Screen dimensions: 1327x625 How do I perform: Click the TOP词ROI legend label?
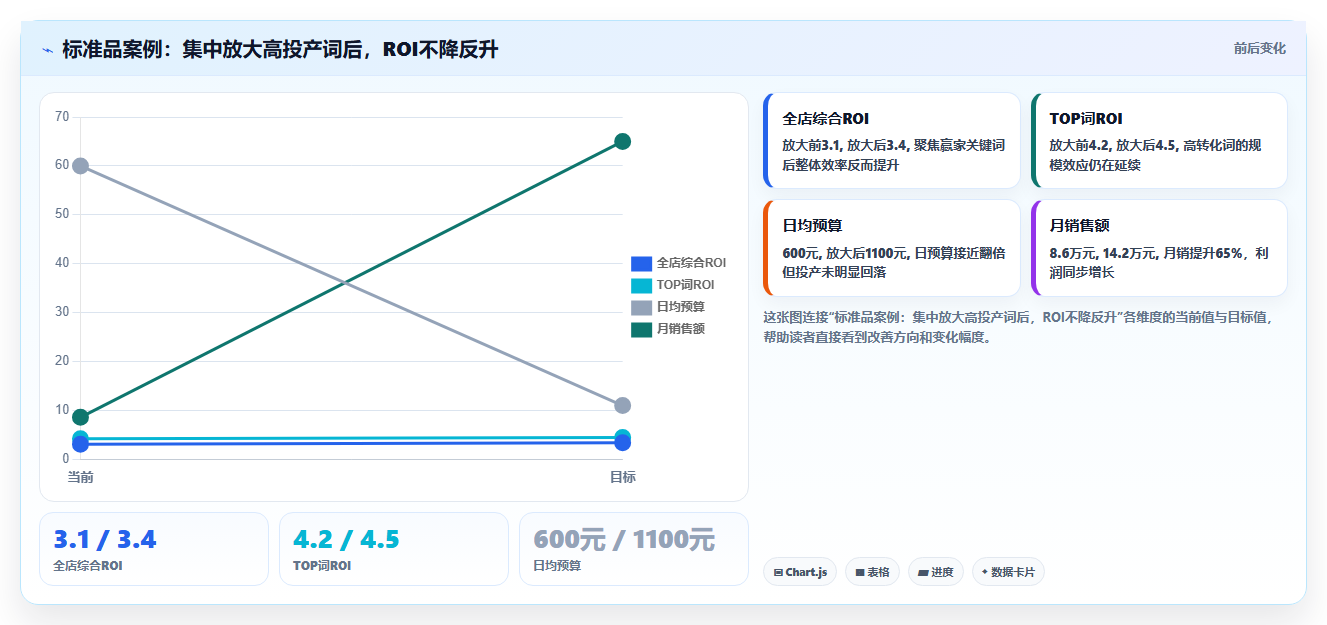click(685, 285)
